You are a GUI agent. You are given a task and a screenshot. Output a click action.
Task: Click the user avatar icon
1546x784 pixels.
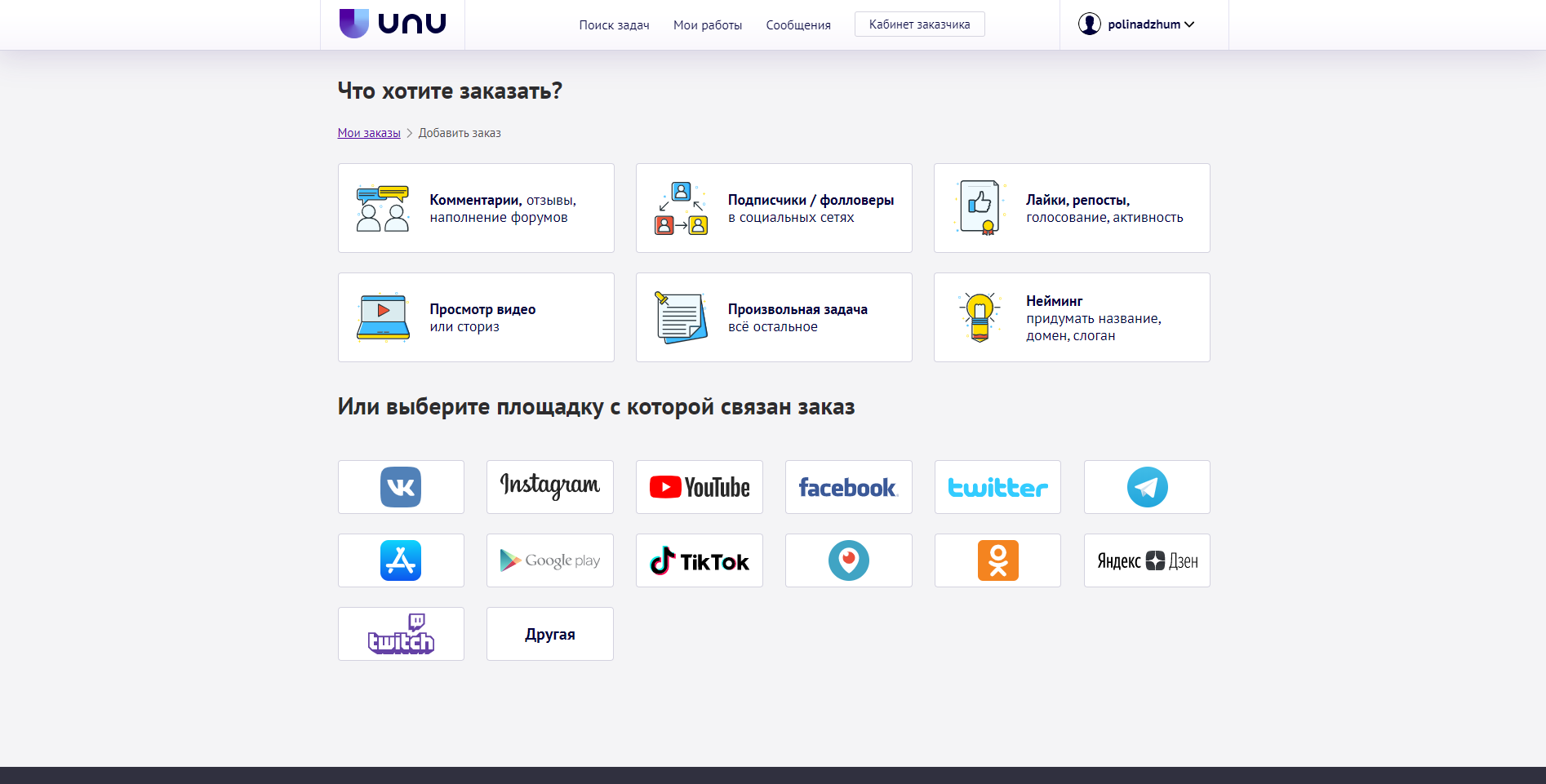pyautogui.click(x=1089, y=24)
